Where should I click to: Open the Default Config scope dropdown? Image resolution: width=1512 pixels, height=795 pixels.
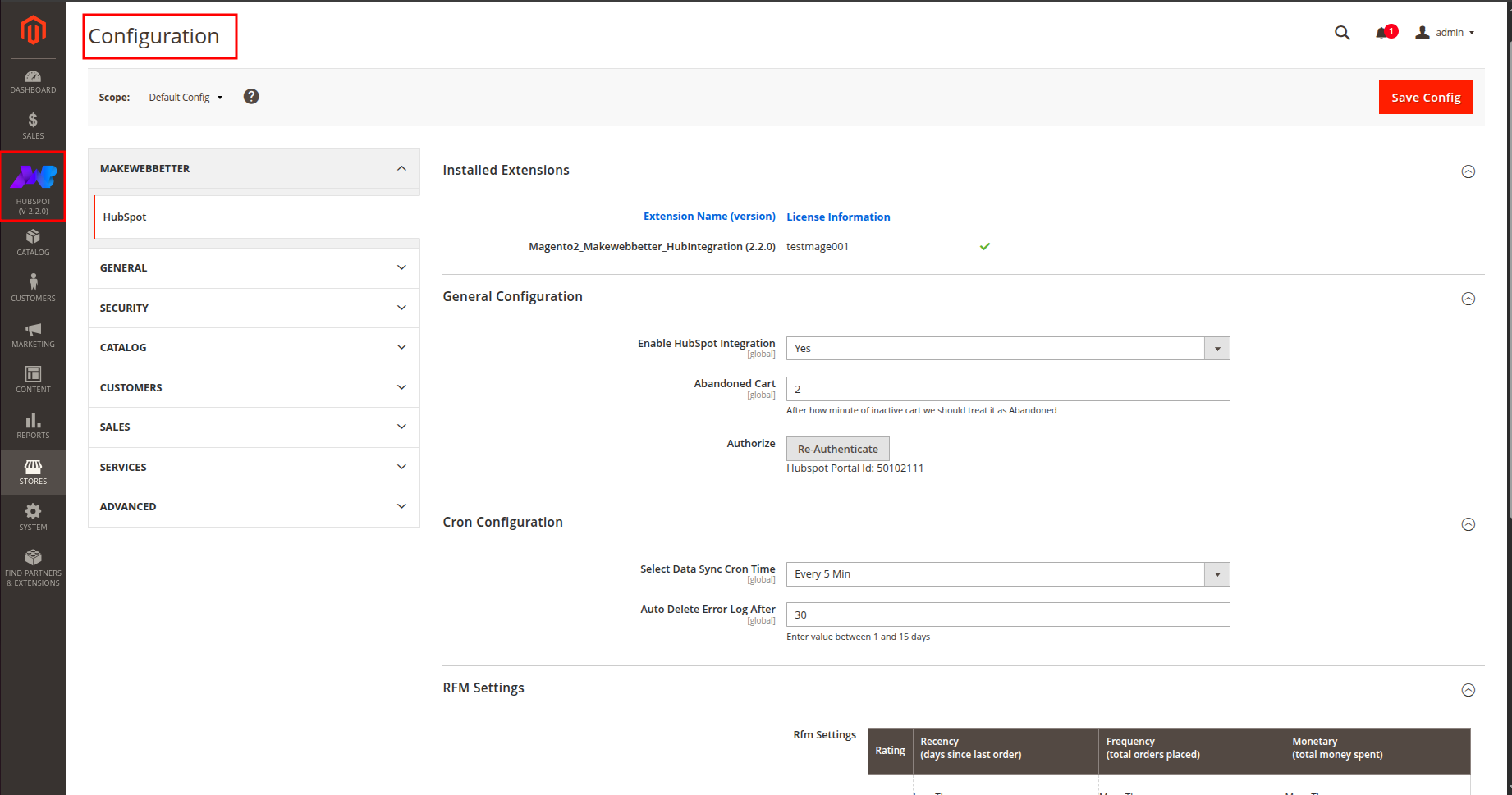tap(186, 98)
